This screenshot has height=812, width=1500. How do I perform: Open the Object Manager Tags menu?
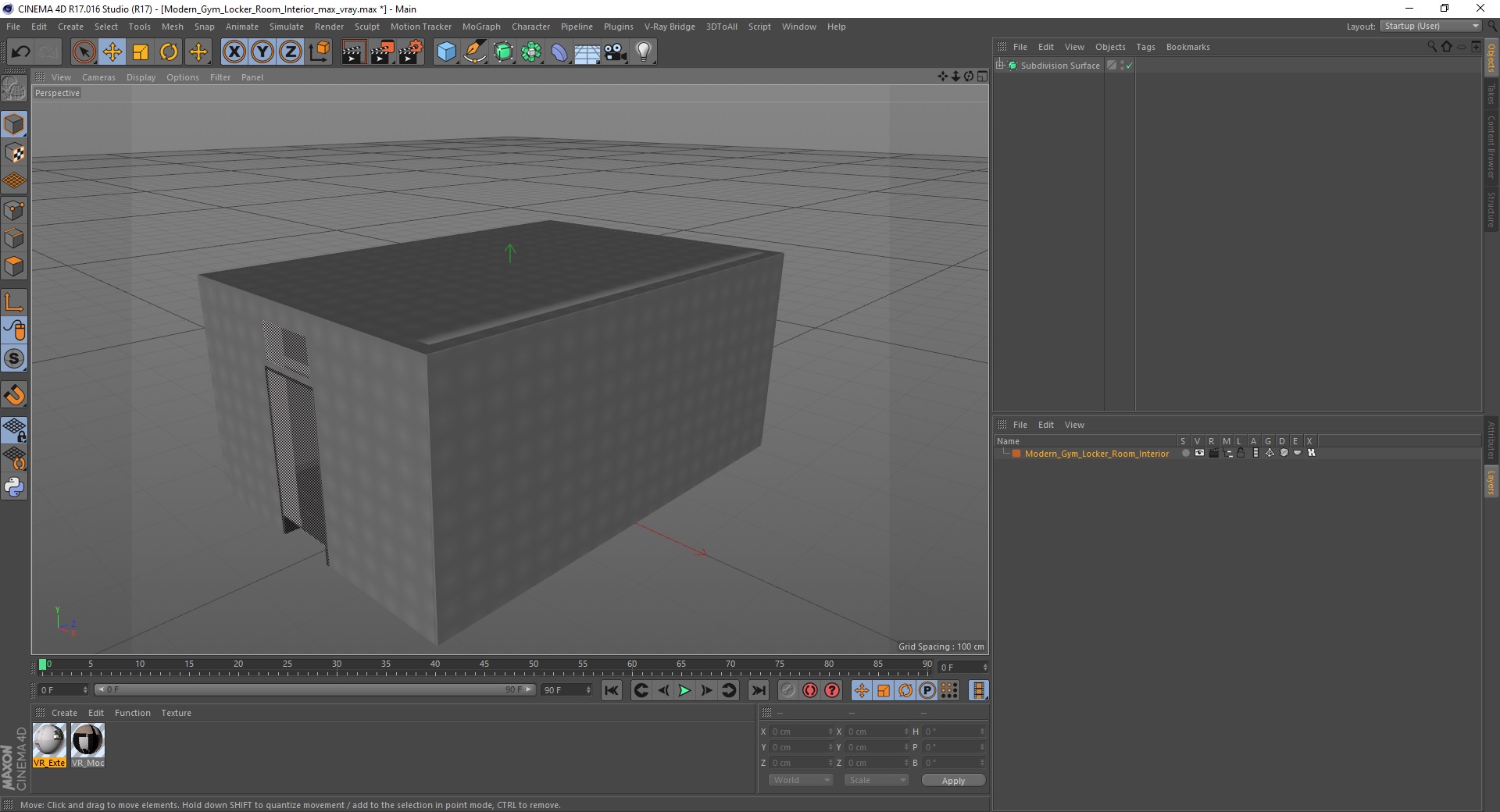1145,47
